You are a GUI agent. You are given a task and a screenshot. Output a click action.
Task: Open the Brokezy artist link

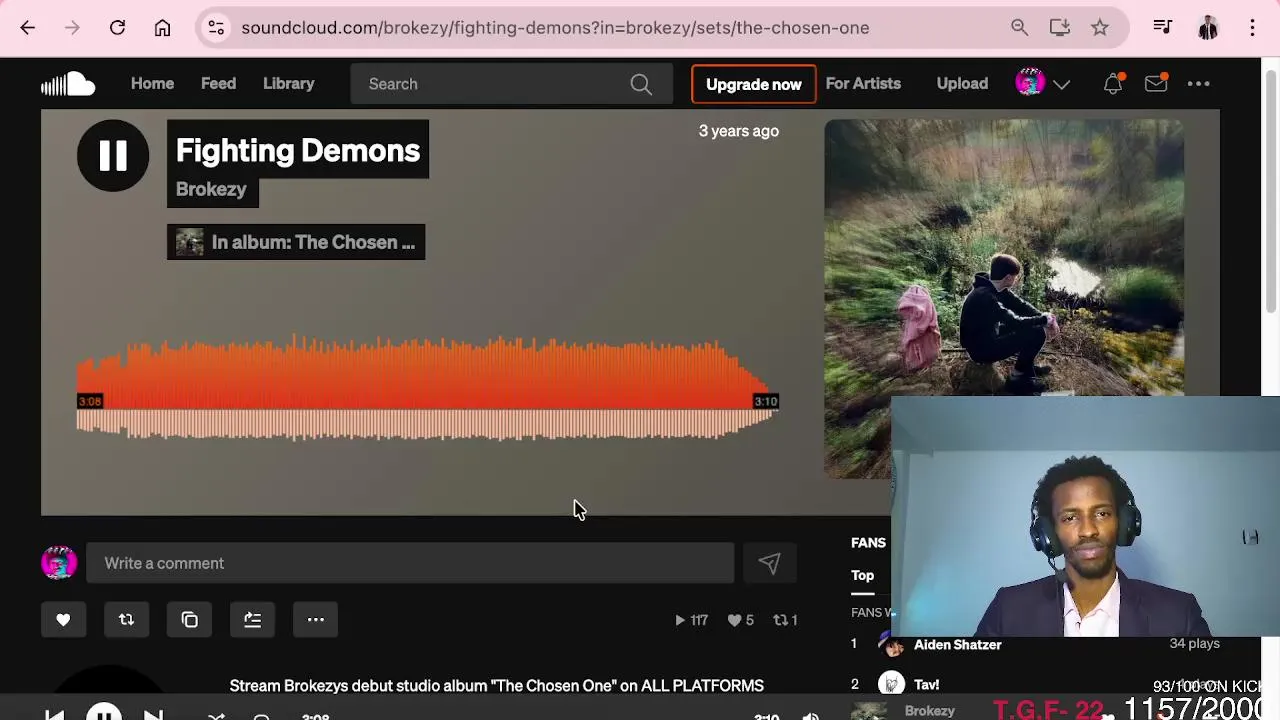pos(211,189)
